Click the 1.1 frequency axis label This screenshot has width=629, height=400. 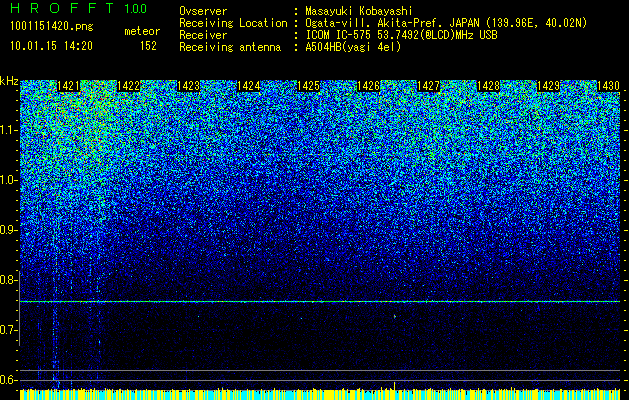pos(9,130)
